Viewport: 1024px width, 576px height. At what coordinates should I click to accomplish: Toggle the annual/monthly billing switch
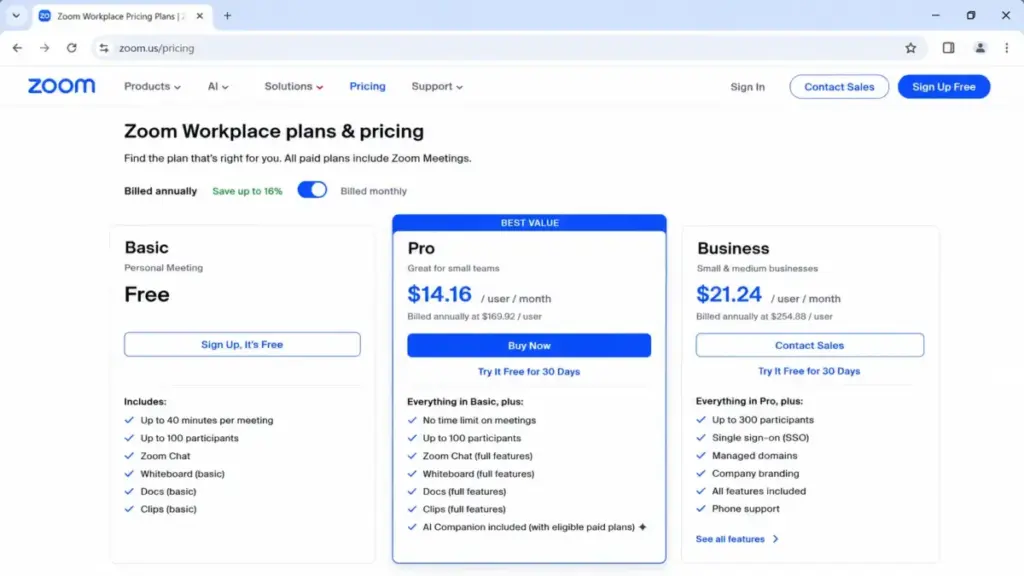[x=312, y=190]
